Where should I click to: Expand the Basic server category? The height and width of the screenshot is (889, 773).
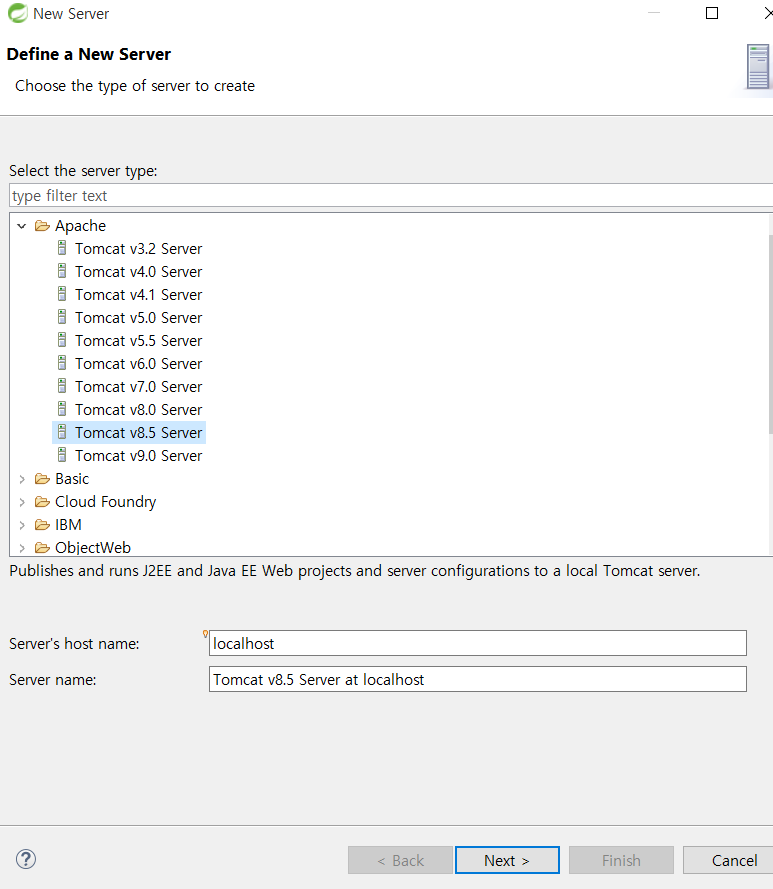tap(22, 480)
